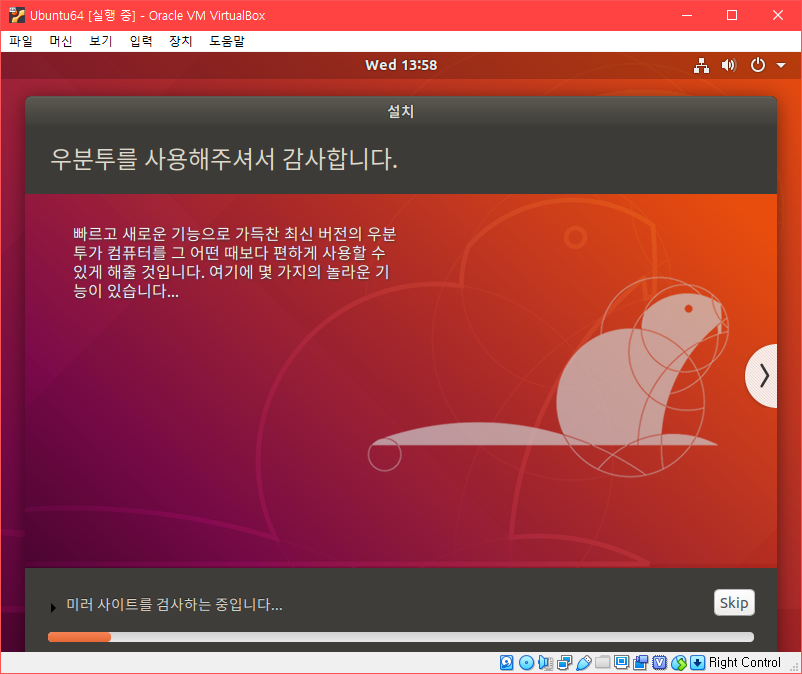Close the VirtualBox window
This screenshot has width=802, height=674.
point(777,15)
